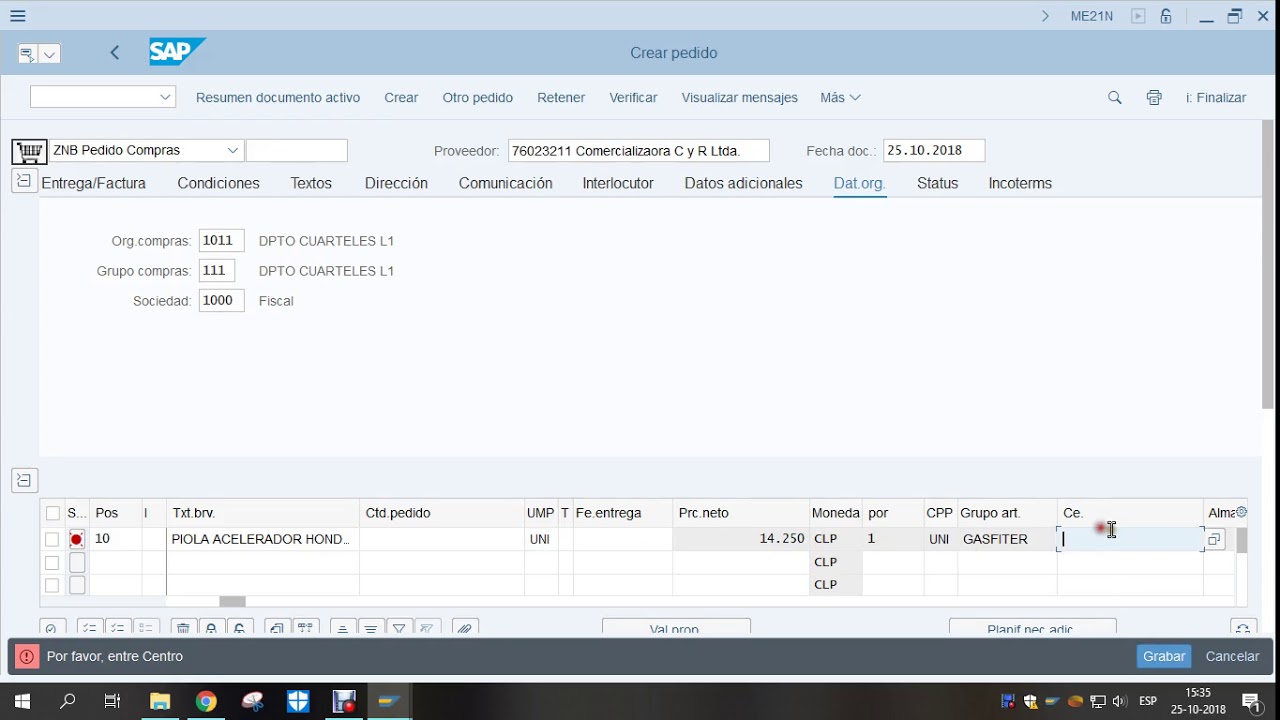The height and width of the screenshot is (720, 1280).
Task: Click the red error icon in status bar
Action: pos(27,657)
